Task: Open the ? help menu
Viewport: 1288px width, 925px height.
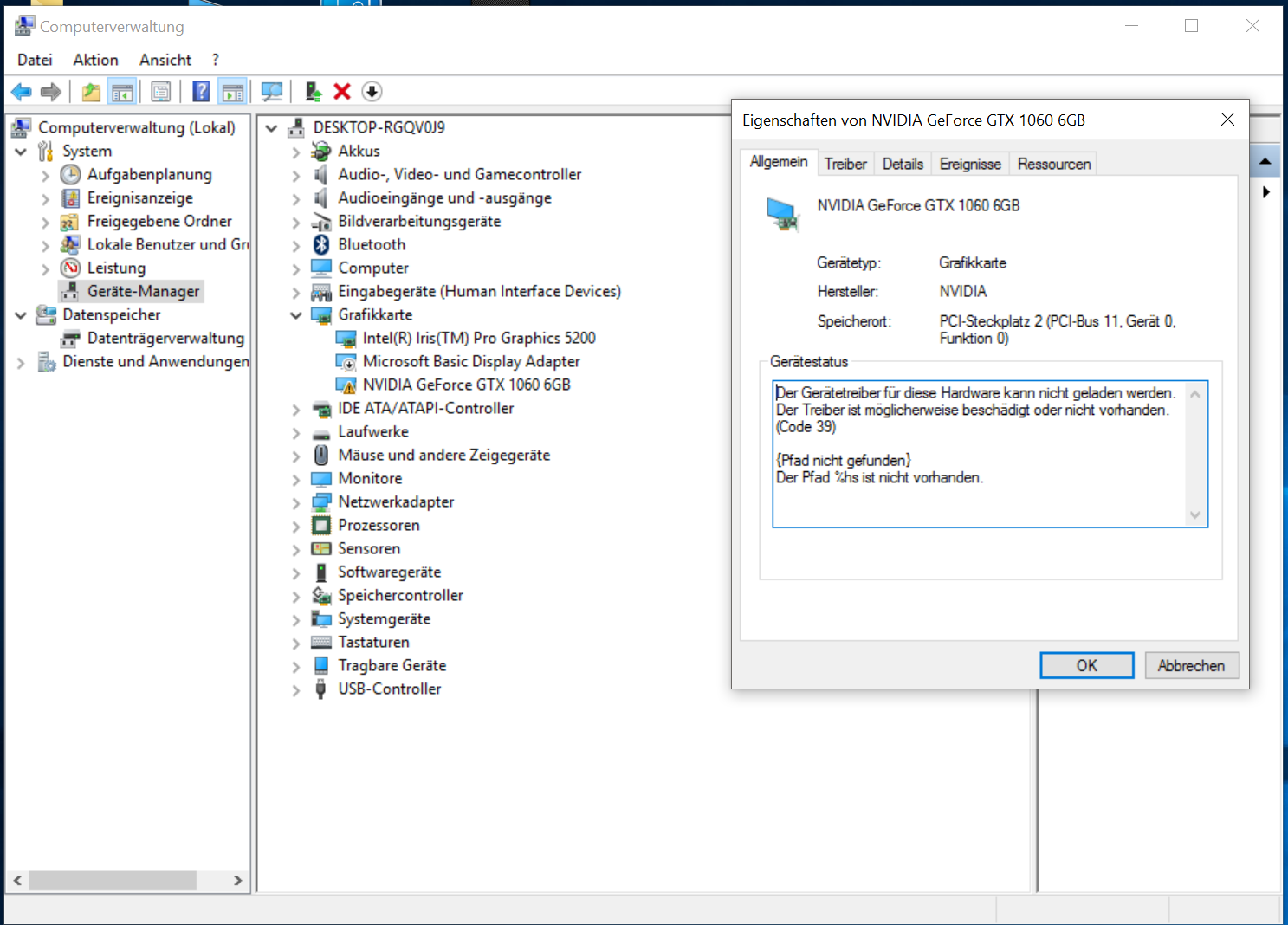Action: 216,60
